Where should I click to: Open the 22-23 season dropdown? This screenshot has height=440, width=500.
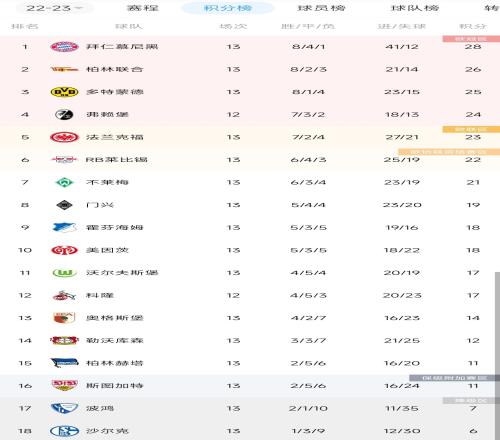(x=54, y=8)
